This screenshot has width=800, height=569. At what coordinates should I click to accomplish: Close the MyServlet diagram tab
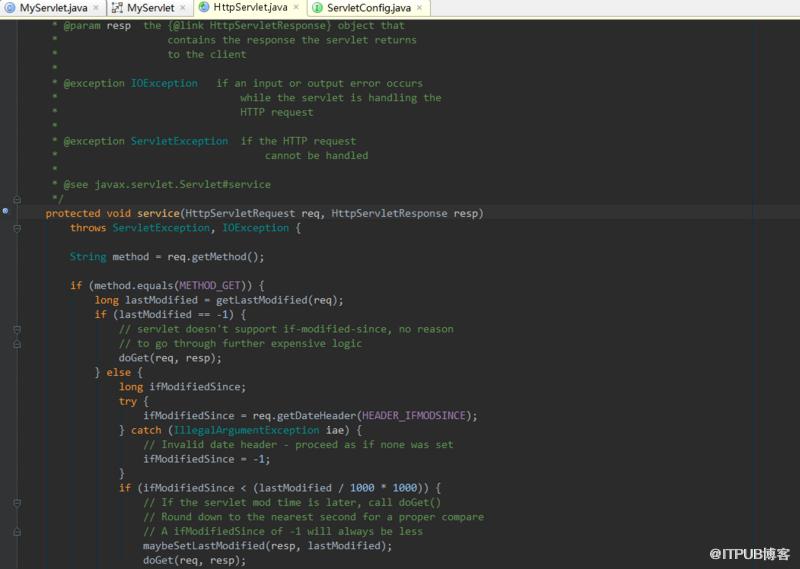pyautogui.click(x=183, y=8)
